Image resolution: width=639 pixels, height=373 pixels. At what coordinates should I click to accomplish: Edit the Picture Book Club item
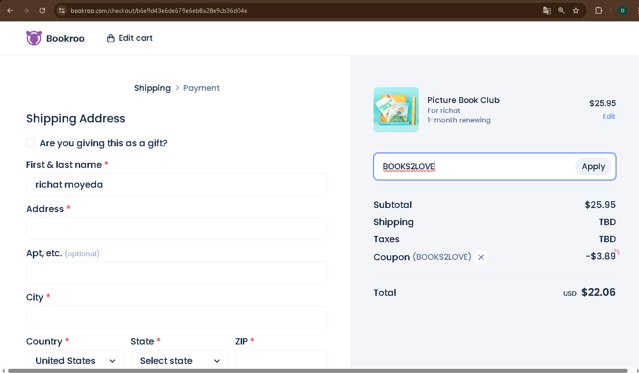609,117
